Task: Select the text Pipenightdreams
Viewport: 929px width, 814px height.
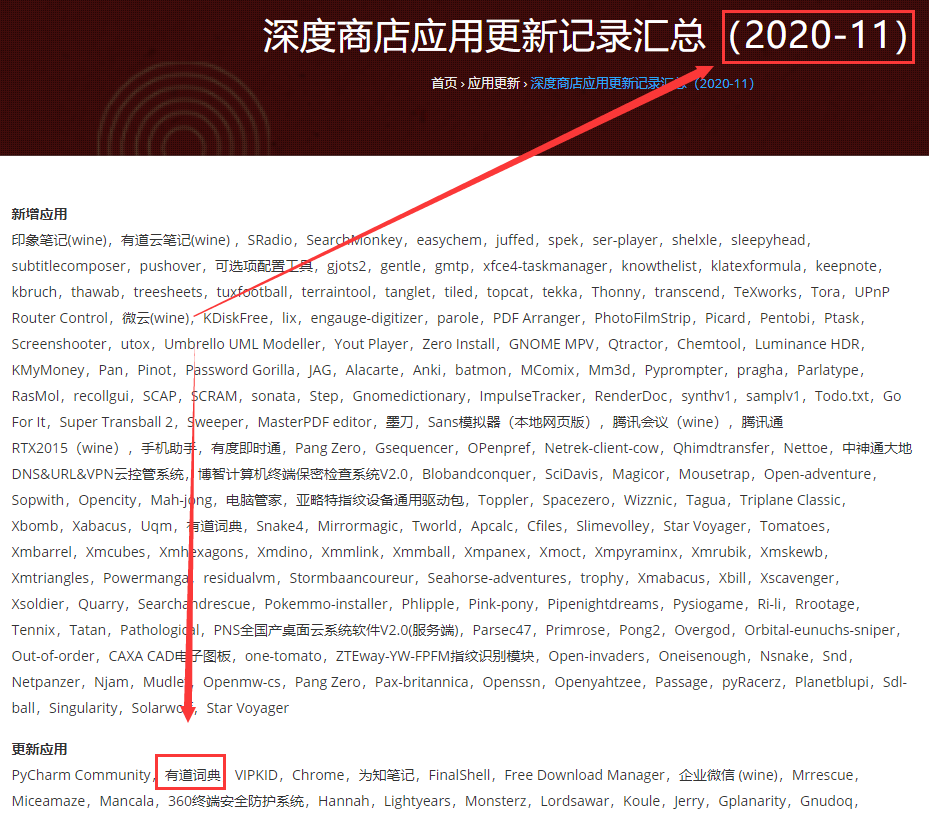Action: (603, 605)
